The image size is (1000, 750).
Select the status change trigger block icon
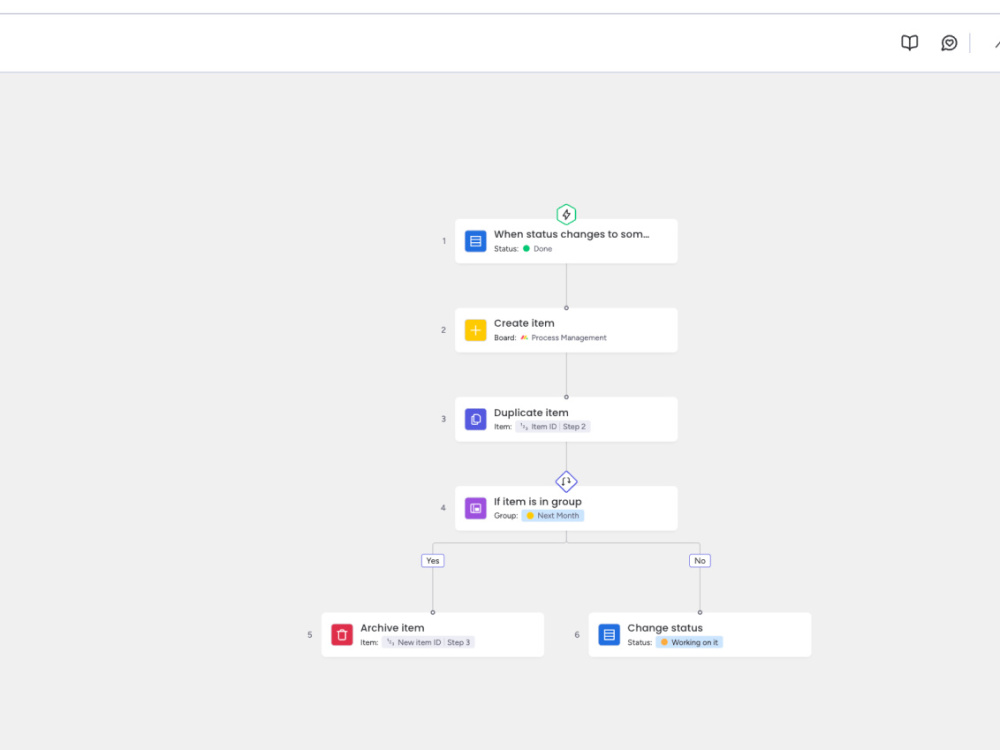pyautogui.click(x=475, y=241)
